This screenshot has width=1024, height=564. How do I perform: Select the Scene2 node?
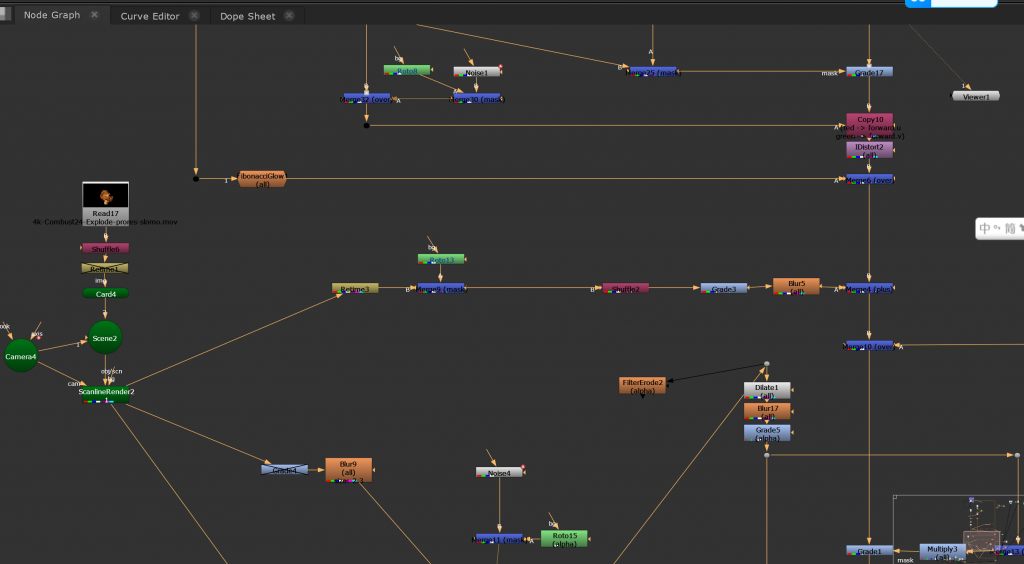coord(105,337)
